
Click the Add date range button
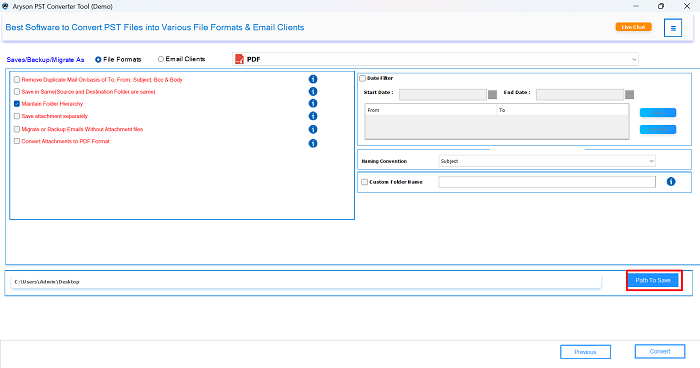coord(658,113)
